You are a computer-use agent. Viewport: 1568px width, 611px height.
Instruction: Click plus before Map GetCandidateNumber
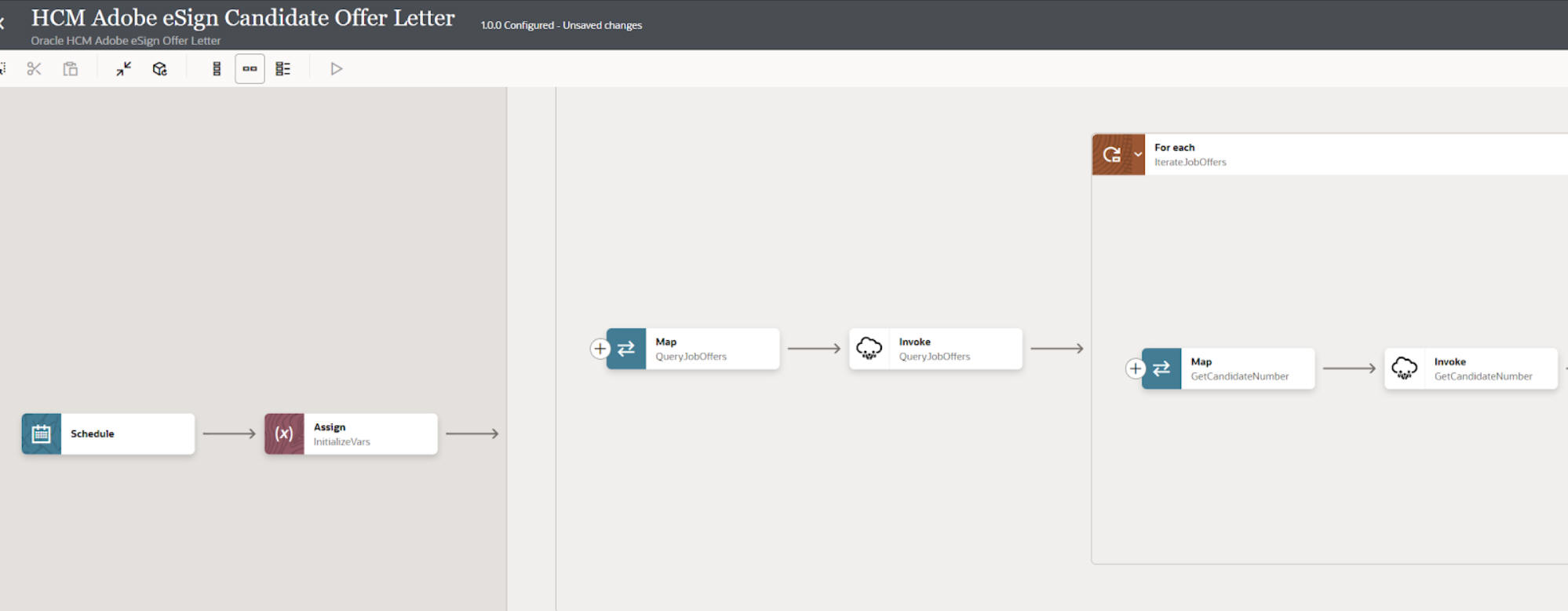coord(1135,368)
